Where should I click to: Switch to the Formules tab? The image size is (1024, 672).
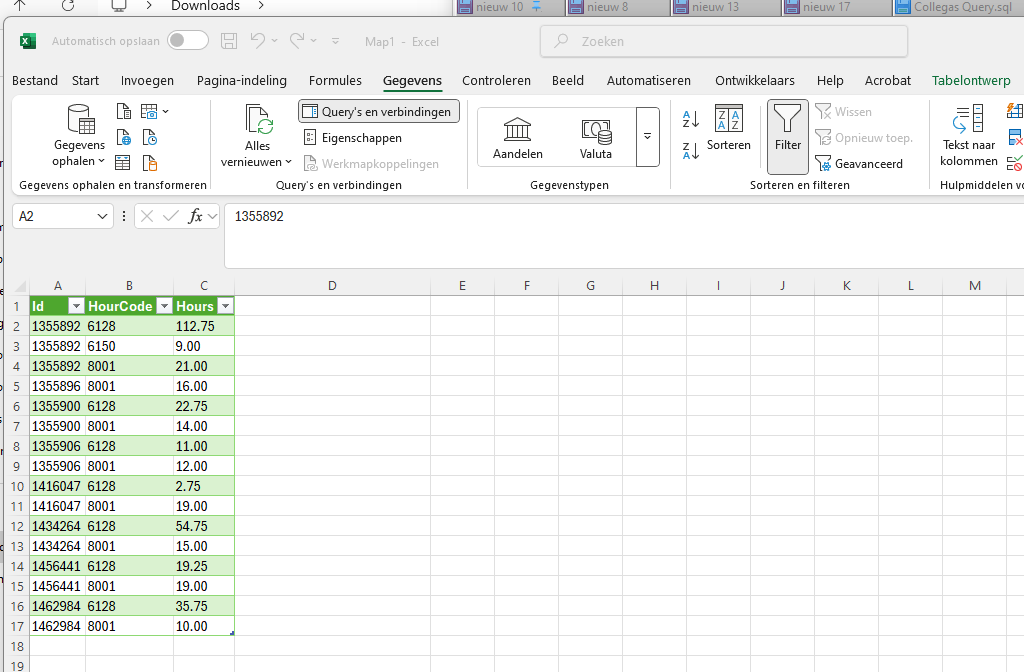tap(335, 81)
